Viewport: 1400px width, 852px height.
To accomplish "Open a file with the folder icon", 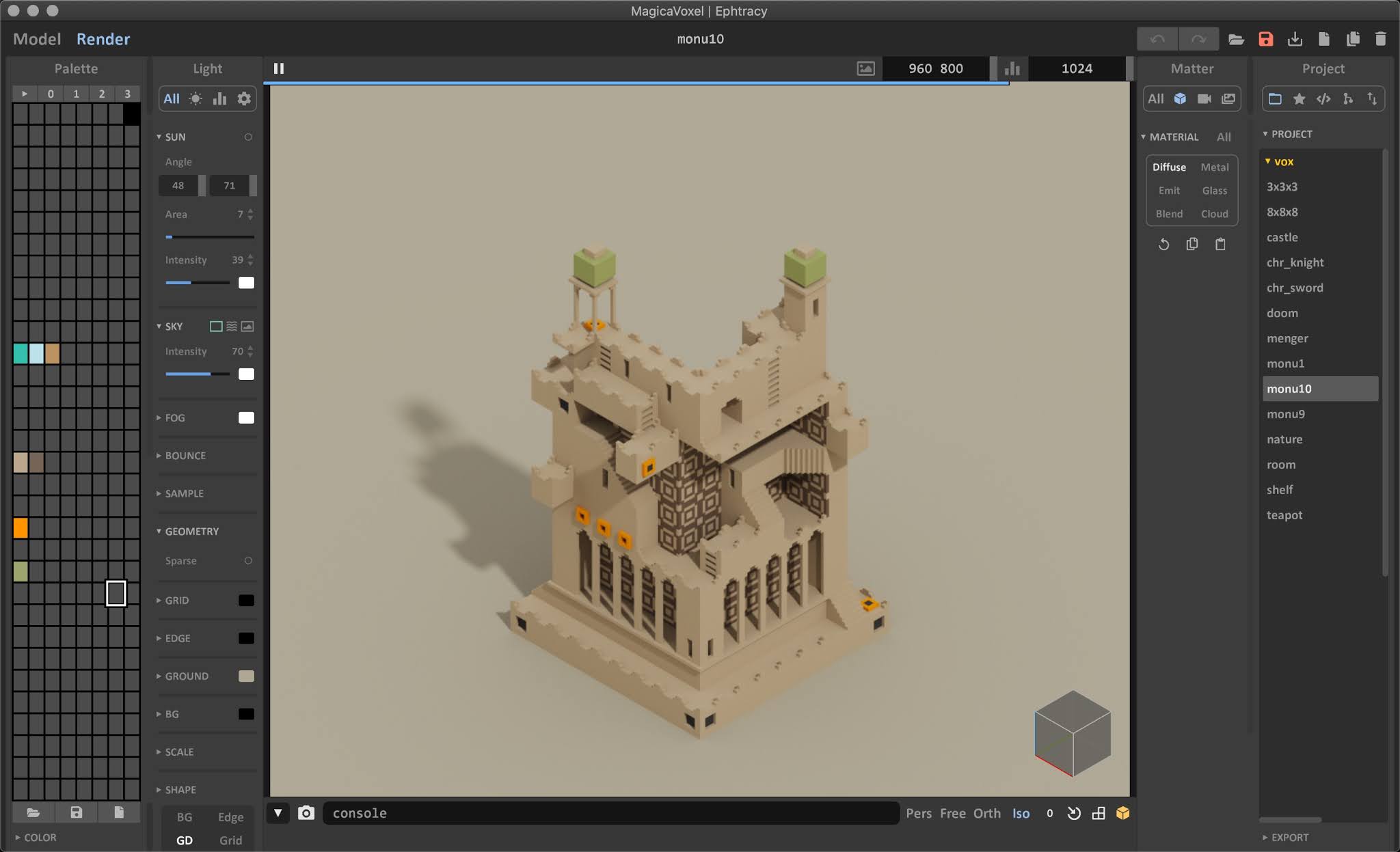I will pyautogui.click(x=1236, y=39).
